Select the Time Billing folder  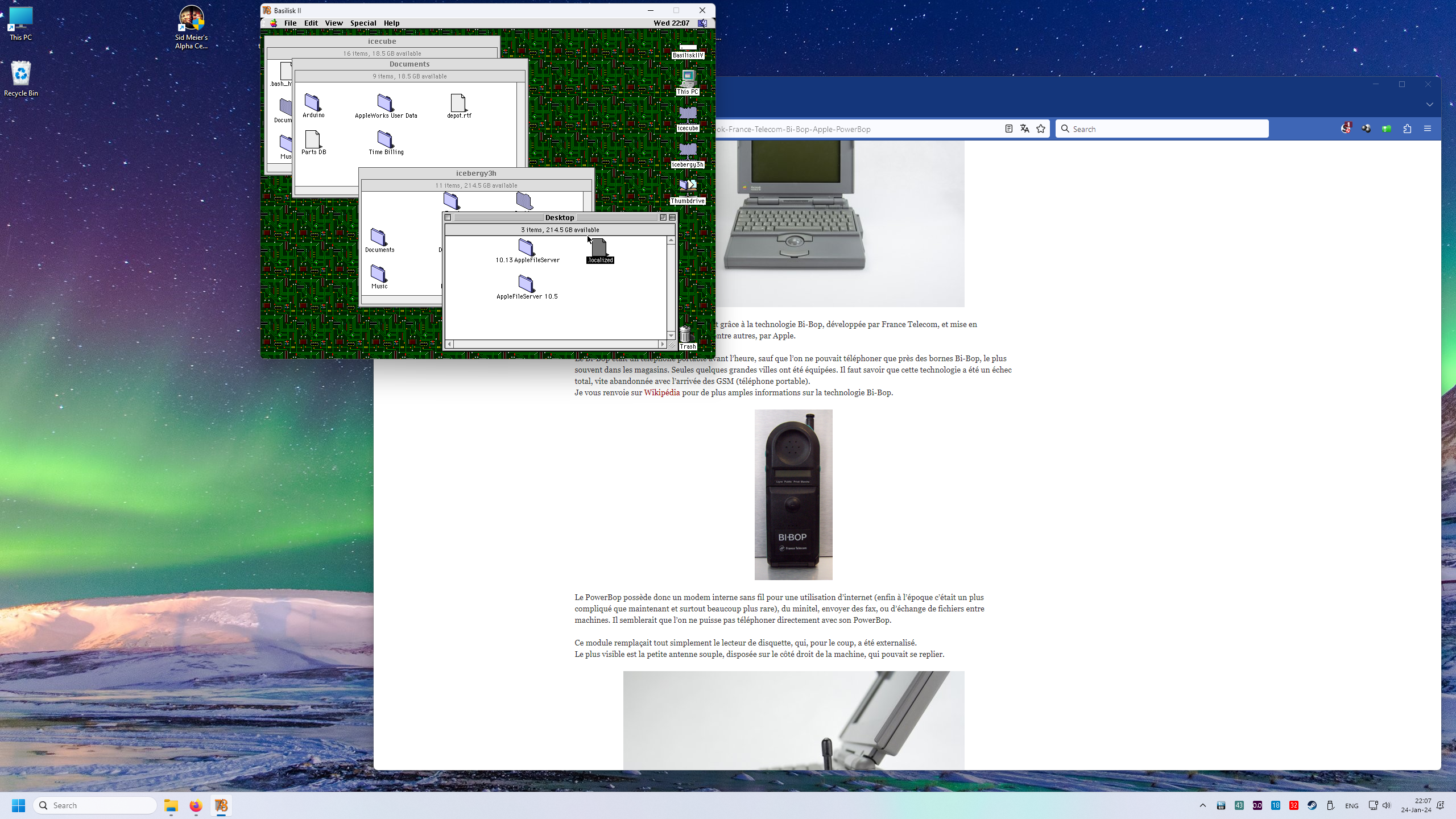pyautogui.click(x=386, y=142)
